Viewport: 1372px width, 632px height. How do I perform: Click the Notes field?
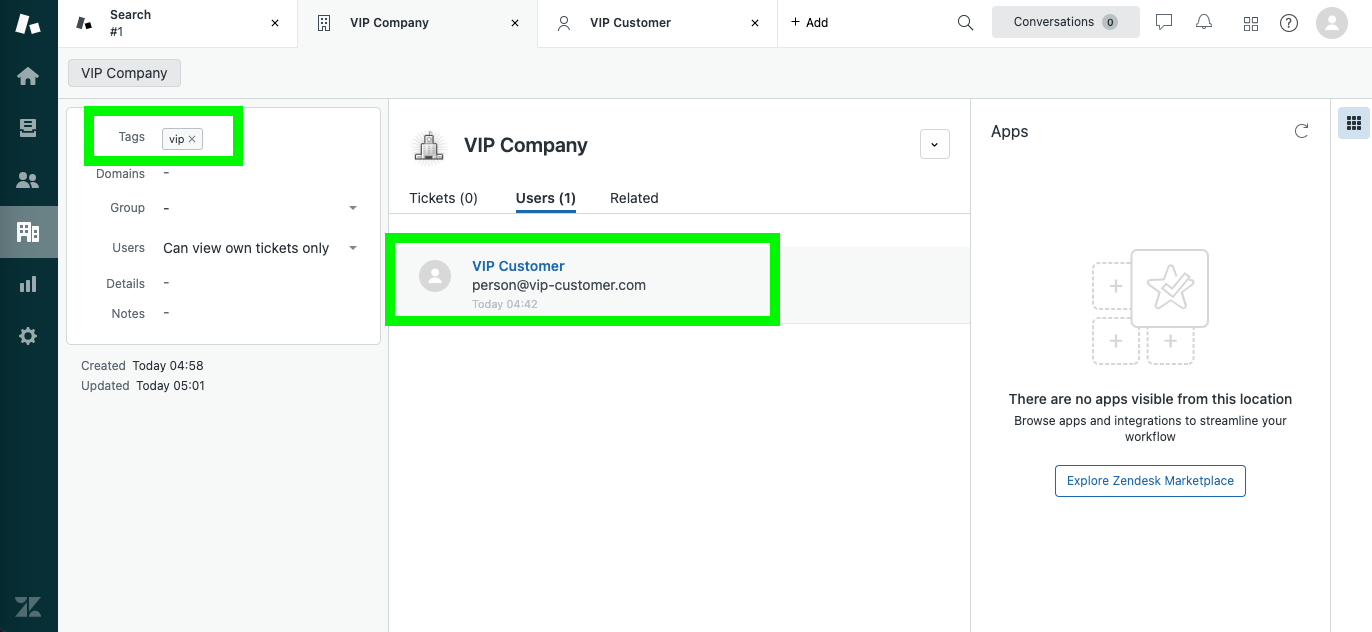pos(260,313)
